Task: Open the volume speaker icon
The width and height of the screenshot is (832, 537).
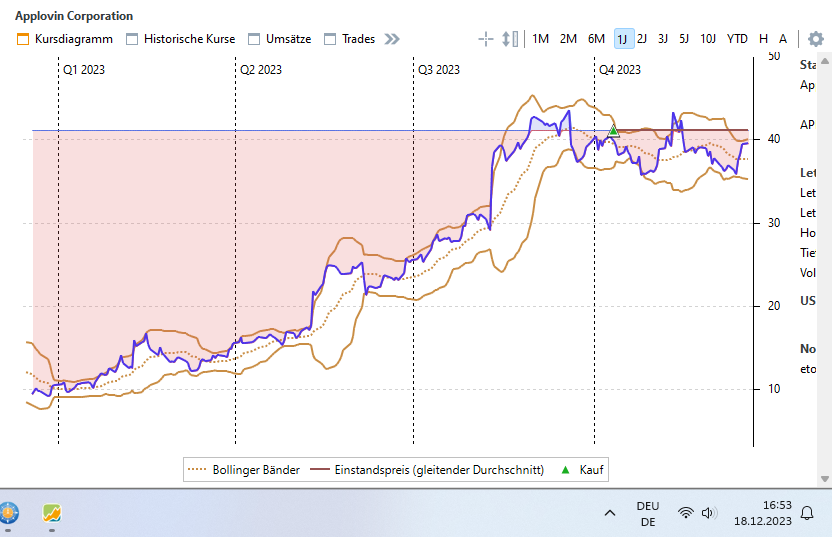Action: [x=709, y=513]
